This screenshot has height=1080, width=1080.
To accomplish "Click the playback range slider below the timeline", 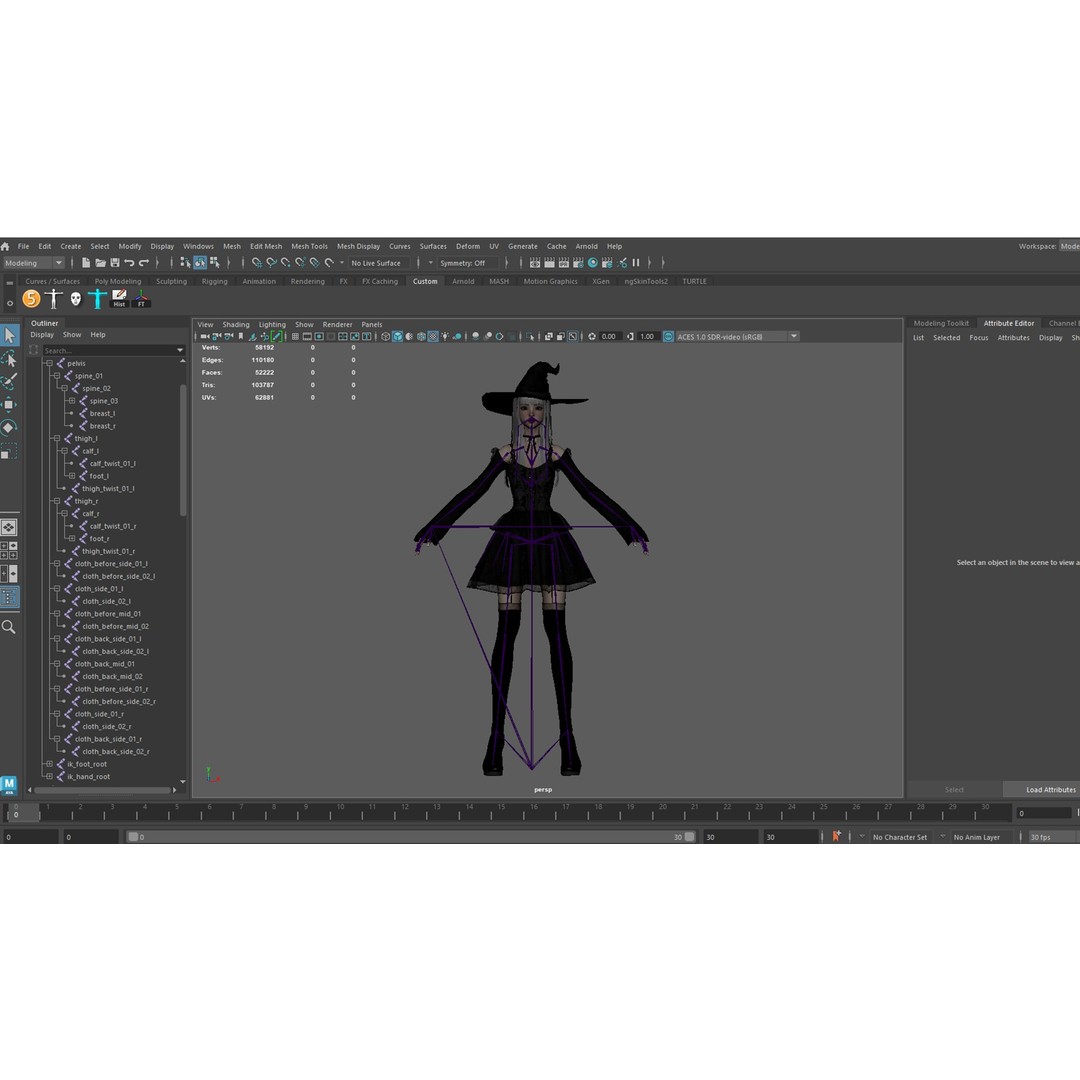I will click(410, 837).
